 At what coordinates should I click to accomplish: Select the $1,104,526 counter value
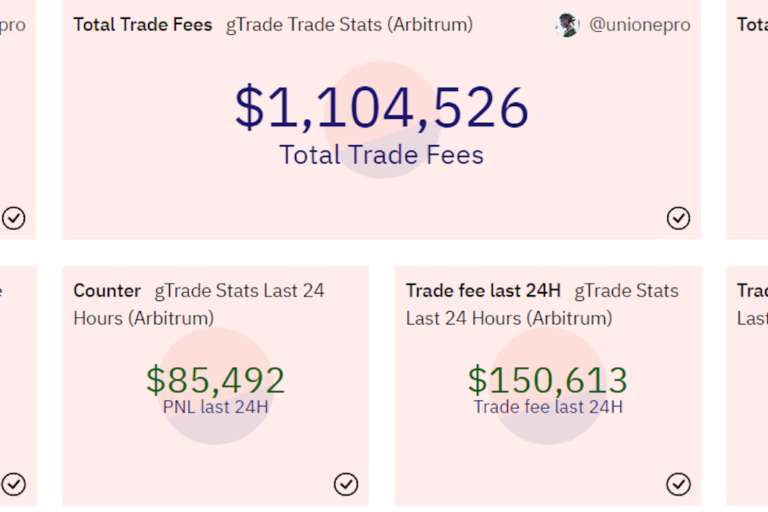[382, 108]
